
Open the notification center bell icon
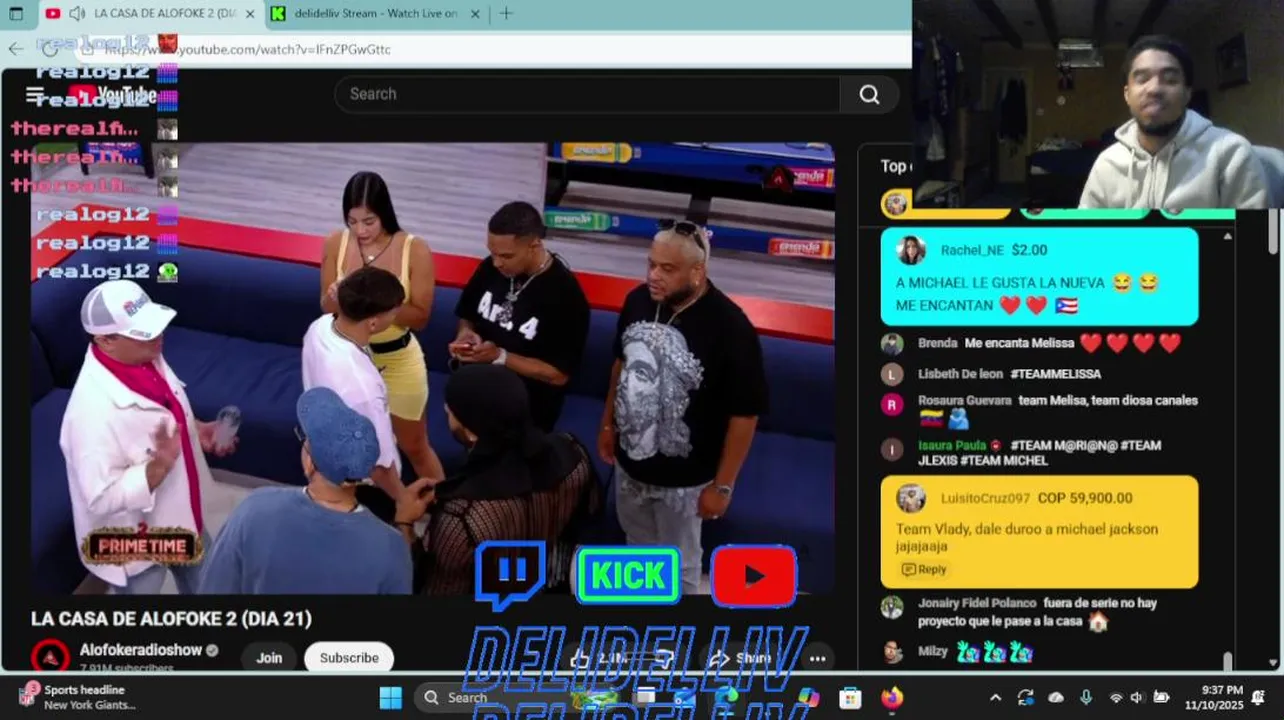tap(1258, 697)
